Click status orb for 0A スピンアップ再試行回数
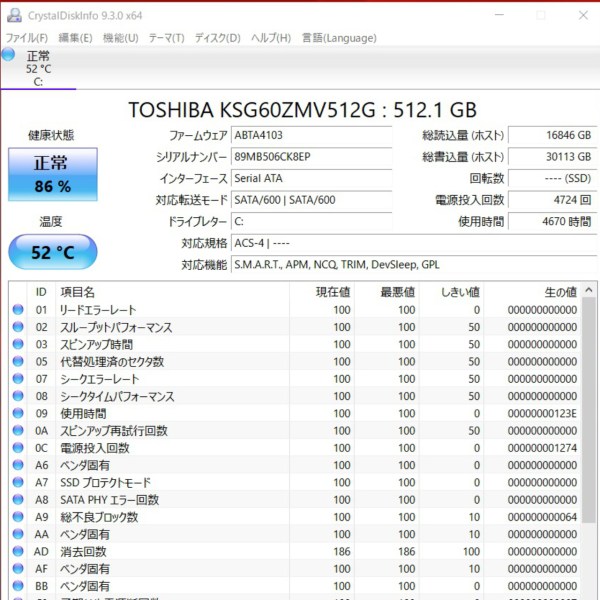The height and width of the screenshot is (600, 600). (x=18, y=430)
